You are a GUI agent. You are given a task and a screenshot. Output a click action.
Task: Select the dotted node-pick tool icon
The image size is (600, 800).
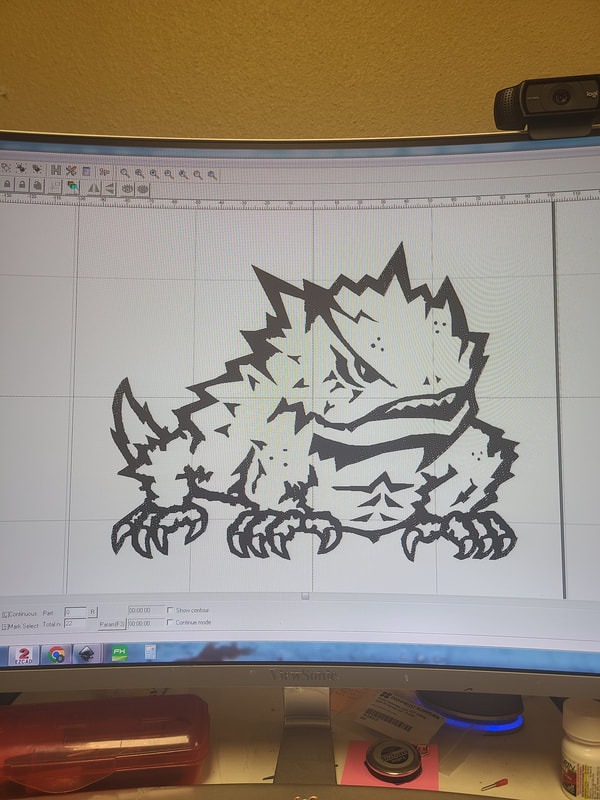click(6, 167)
